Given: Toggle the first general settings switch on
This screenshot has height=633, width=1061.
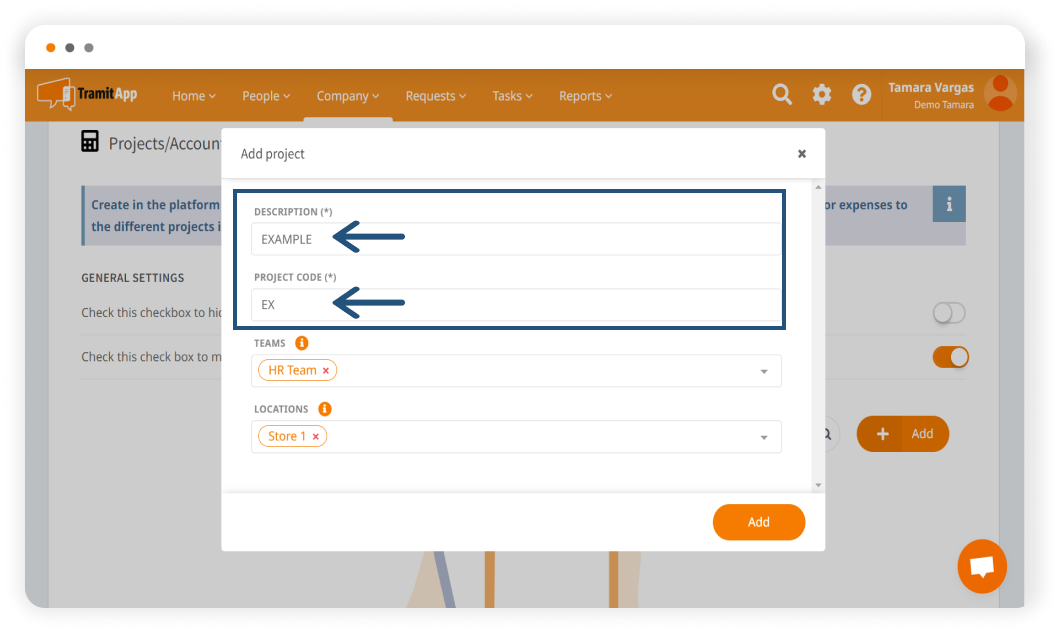Looking at the screenshot, I should click(x=949, y=313).
